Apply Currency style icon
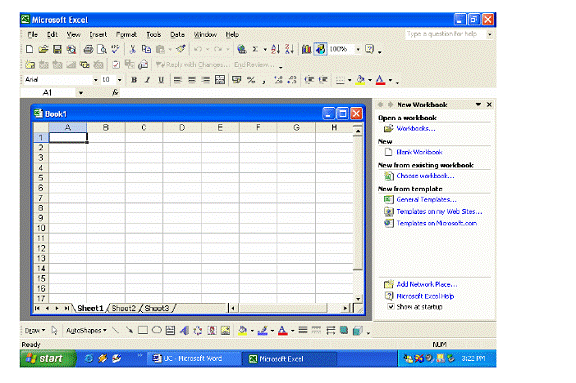576x383 pixels. (237, 80)
